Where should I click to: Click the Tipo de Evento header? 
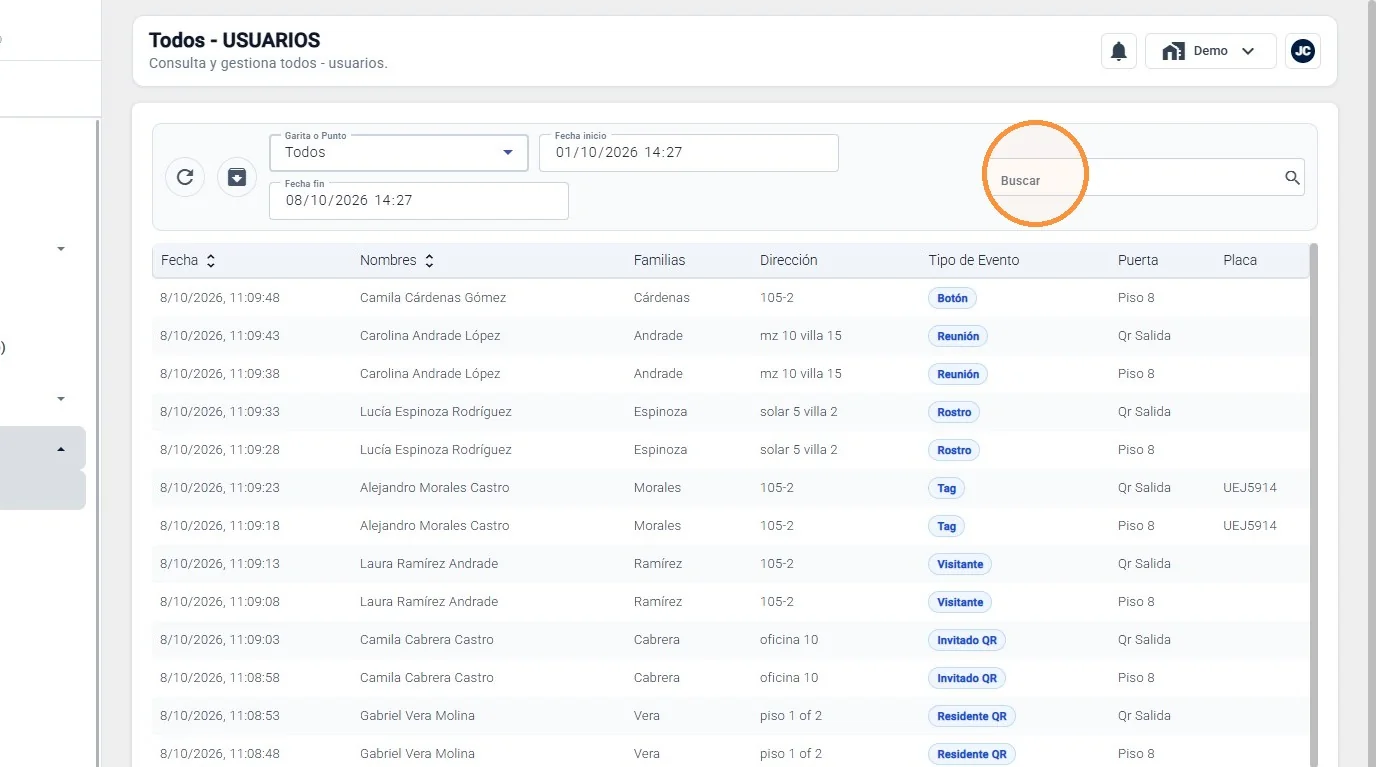tap(973, 260)
